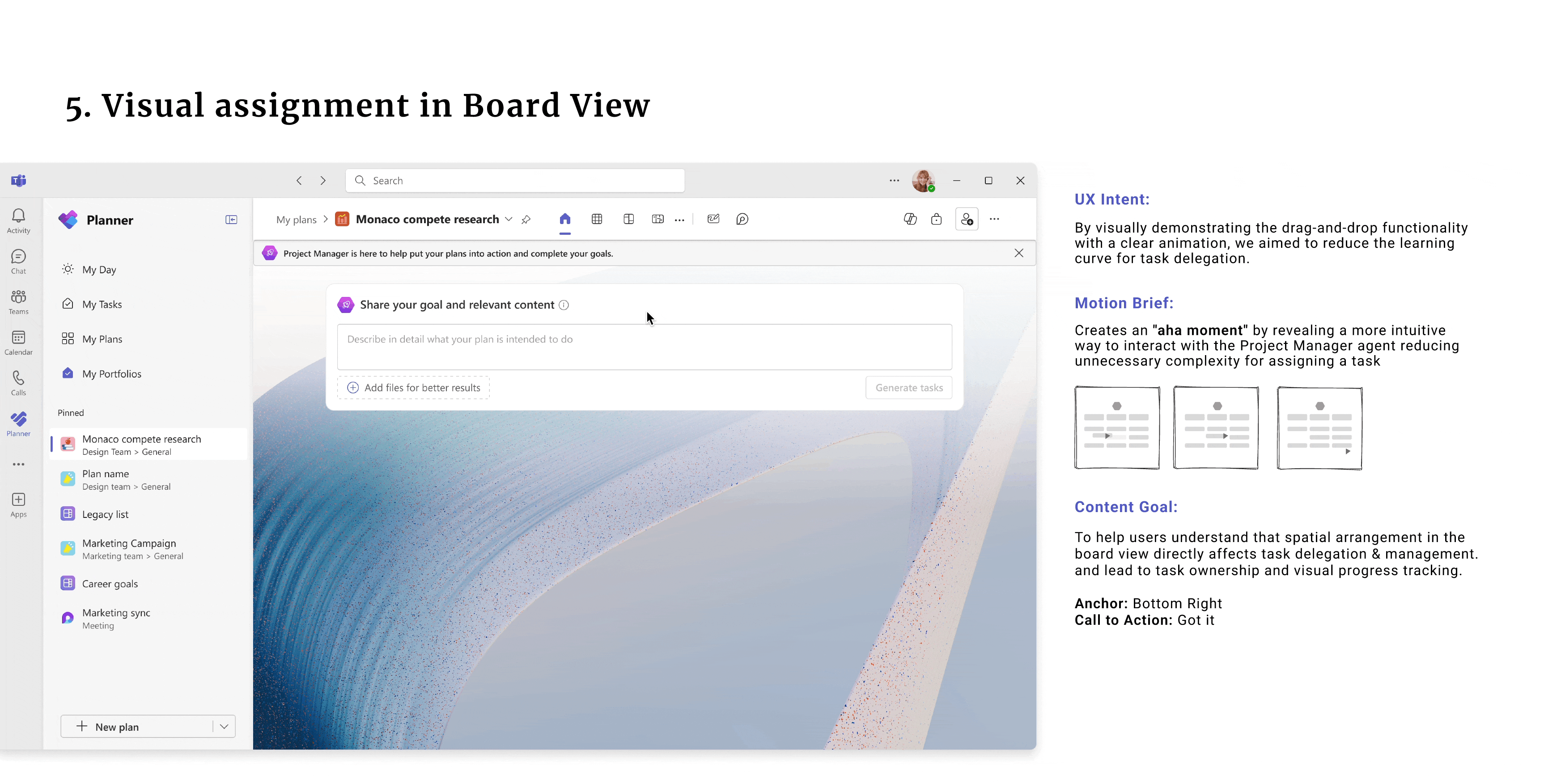This screenshot has width=1544, height=784.
Task: Open the chat bubble icon after the view tabs
Action: [742, 220]
